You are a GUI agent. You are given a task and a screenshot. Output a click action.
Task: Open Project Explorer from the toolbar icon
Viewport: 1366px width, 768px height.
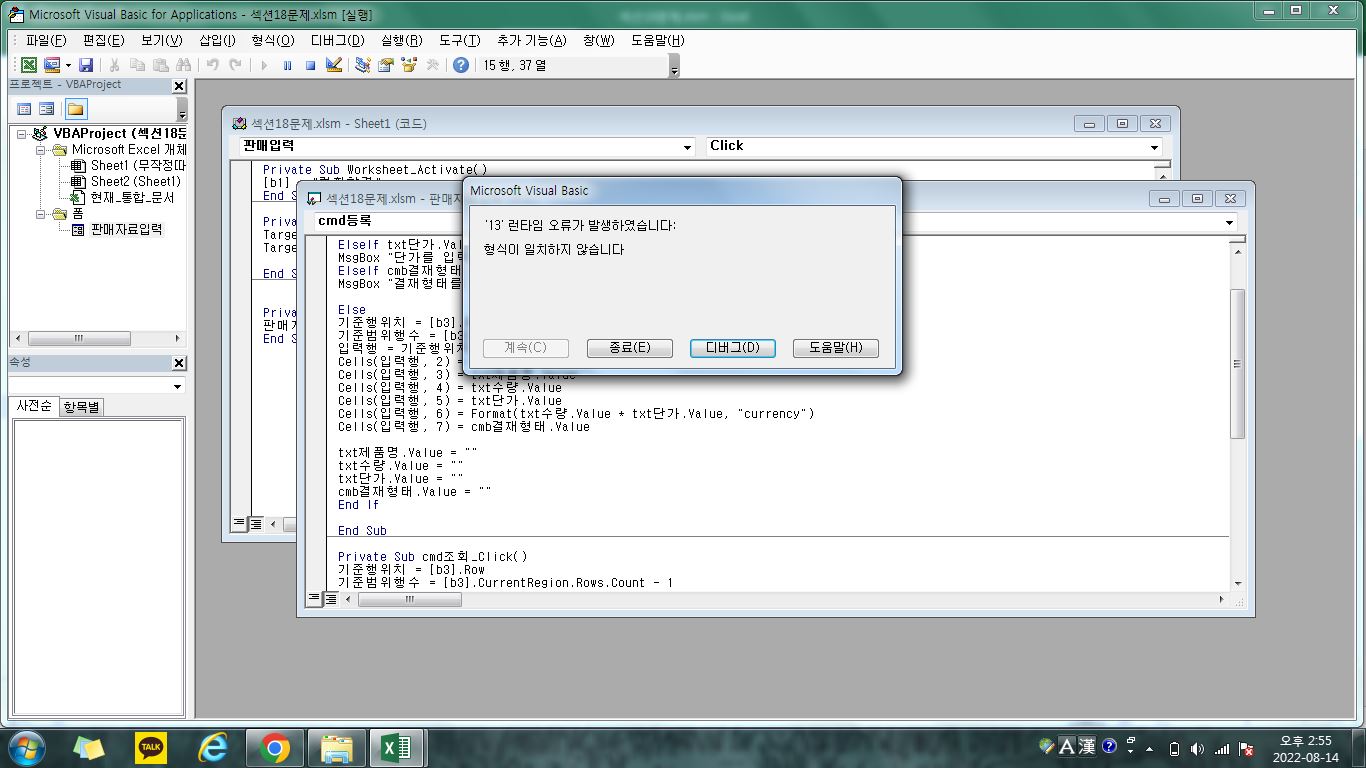click(x=363, y=65)
